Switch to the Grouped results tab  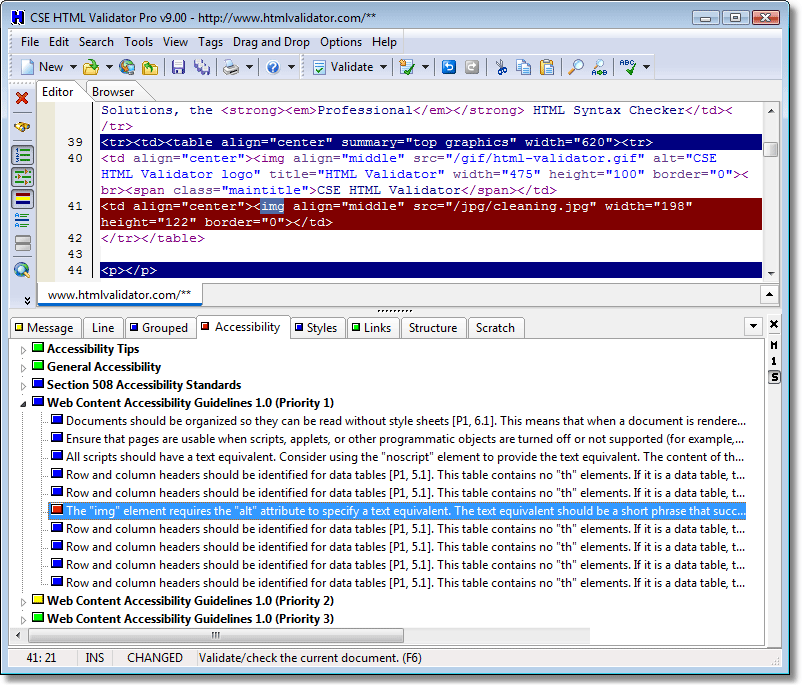(160, 328)
